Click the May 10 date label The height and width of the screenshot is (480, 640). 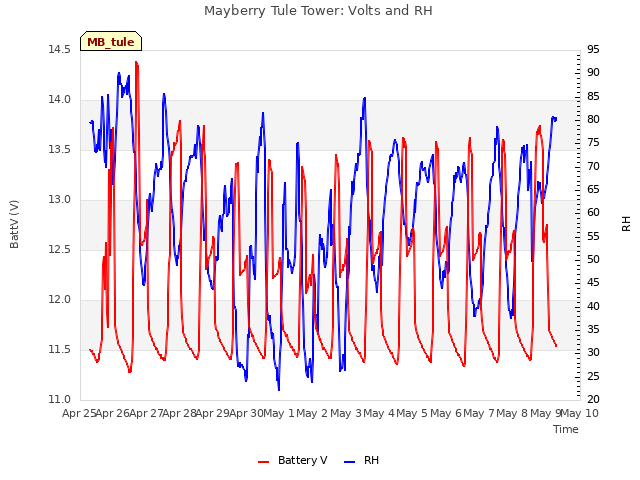tap(579, 414)
